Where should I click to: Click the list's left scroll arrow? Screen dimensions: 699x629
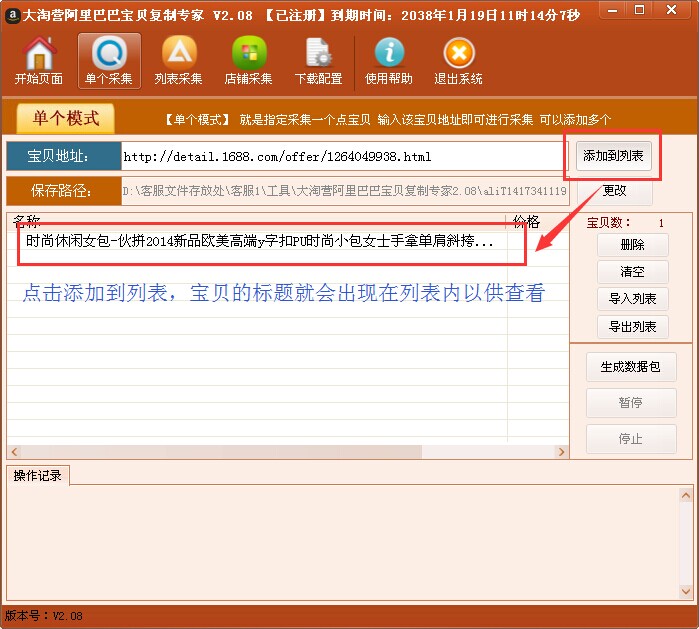click(x=14, y=452)
